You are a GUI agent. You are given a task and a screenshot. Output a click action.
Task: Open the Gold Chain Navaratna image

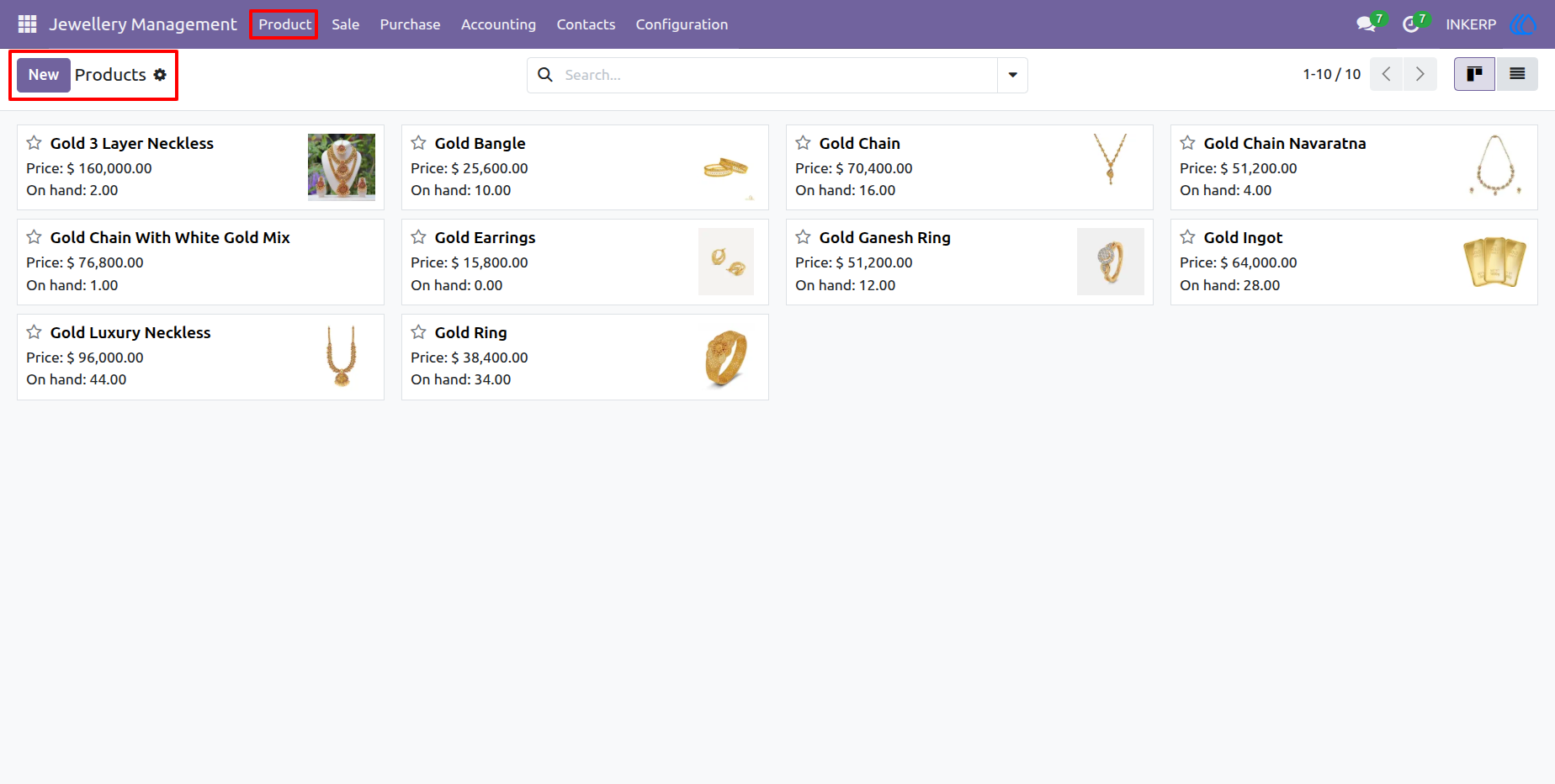[x=1495, y=167]
